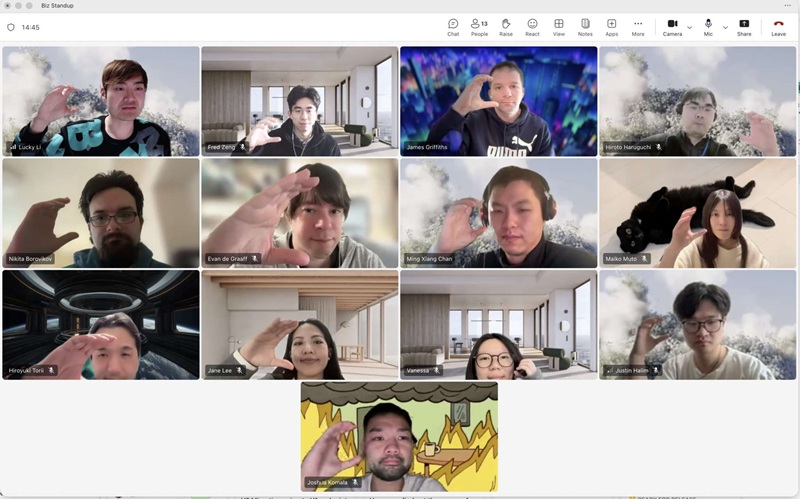
Task: Select Joshua Komala's video tile
Action: point(399,436)
